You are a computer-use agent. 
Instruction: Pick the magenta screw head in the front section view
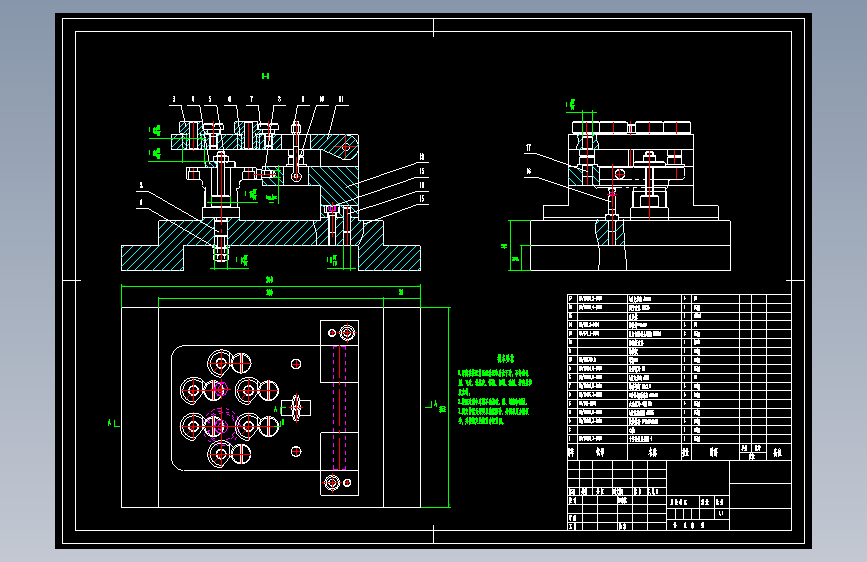coord(332,209)
